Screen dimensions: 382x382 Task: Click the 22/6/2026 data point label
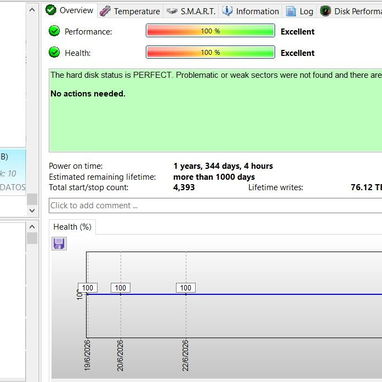tap(186, 288)
